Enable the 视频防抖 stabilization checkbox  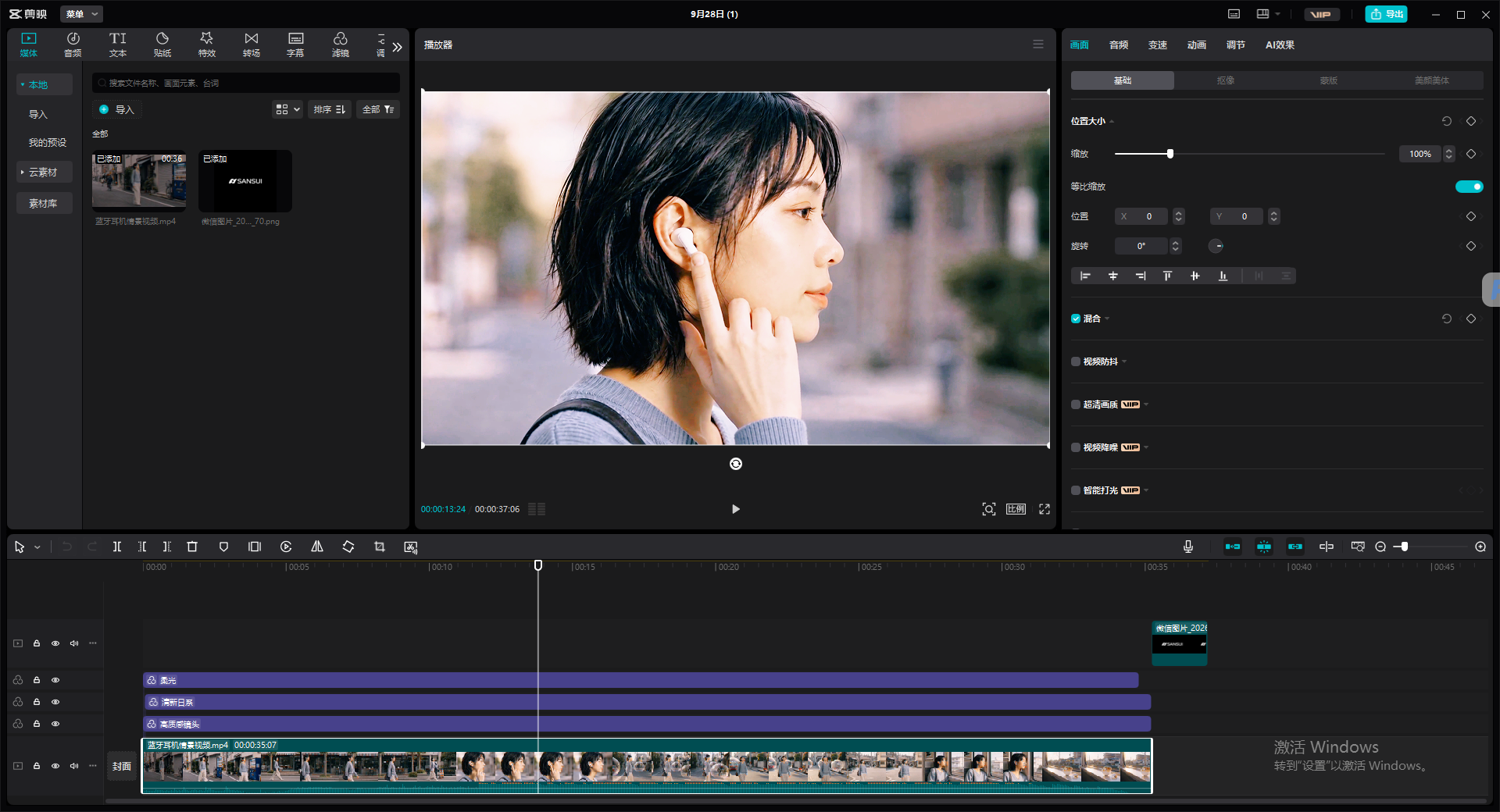point(1076,361)
